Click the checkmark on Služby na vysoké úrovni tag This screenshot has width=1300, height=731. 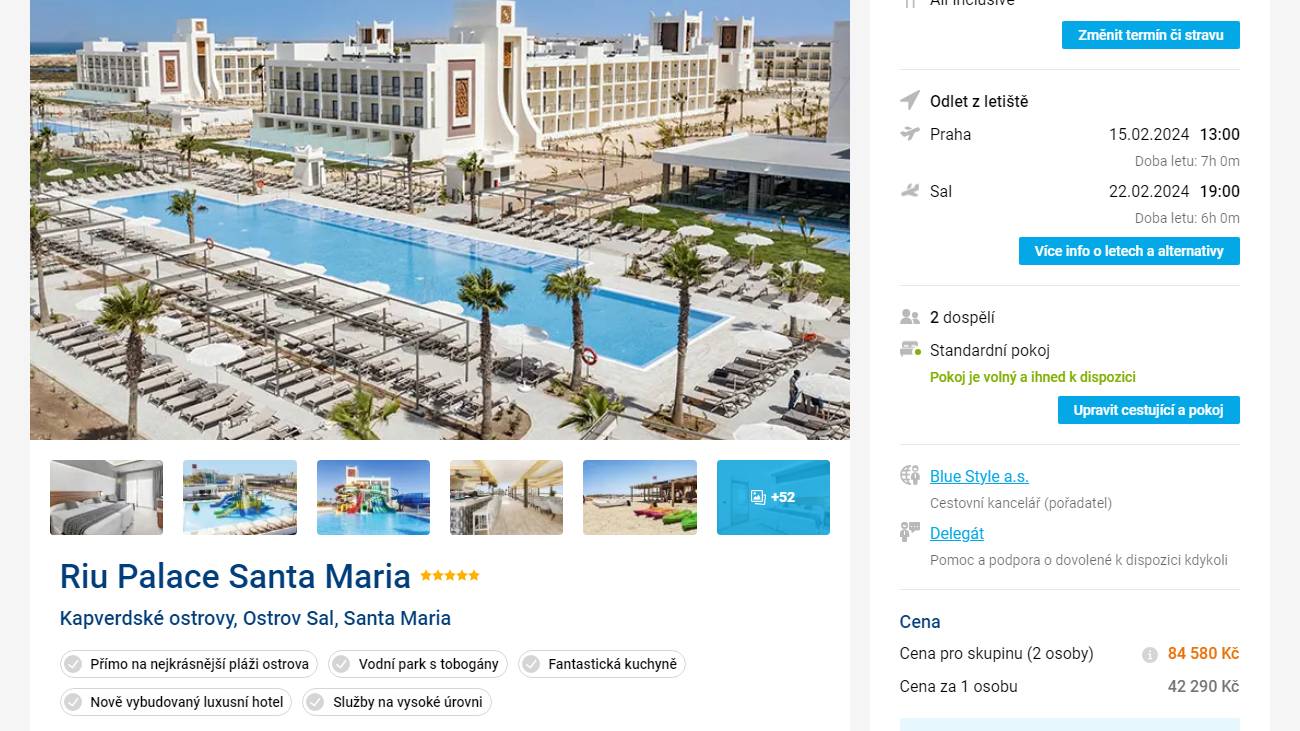coord(316,702)
